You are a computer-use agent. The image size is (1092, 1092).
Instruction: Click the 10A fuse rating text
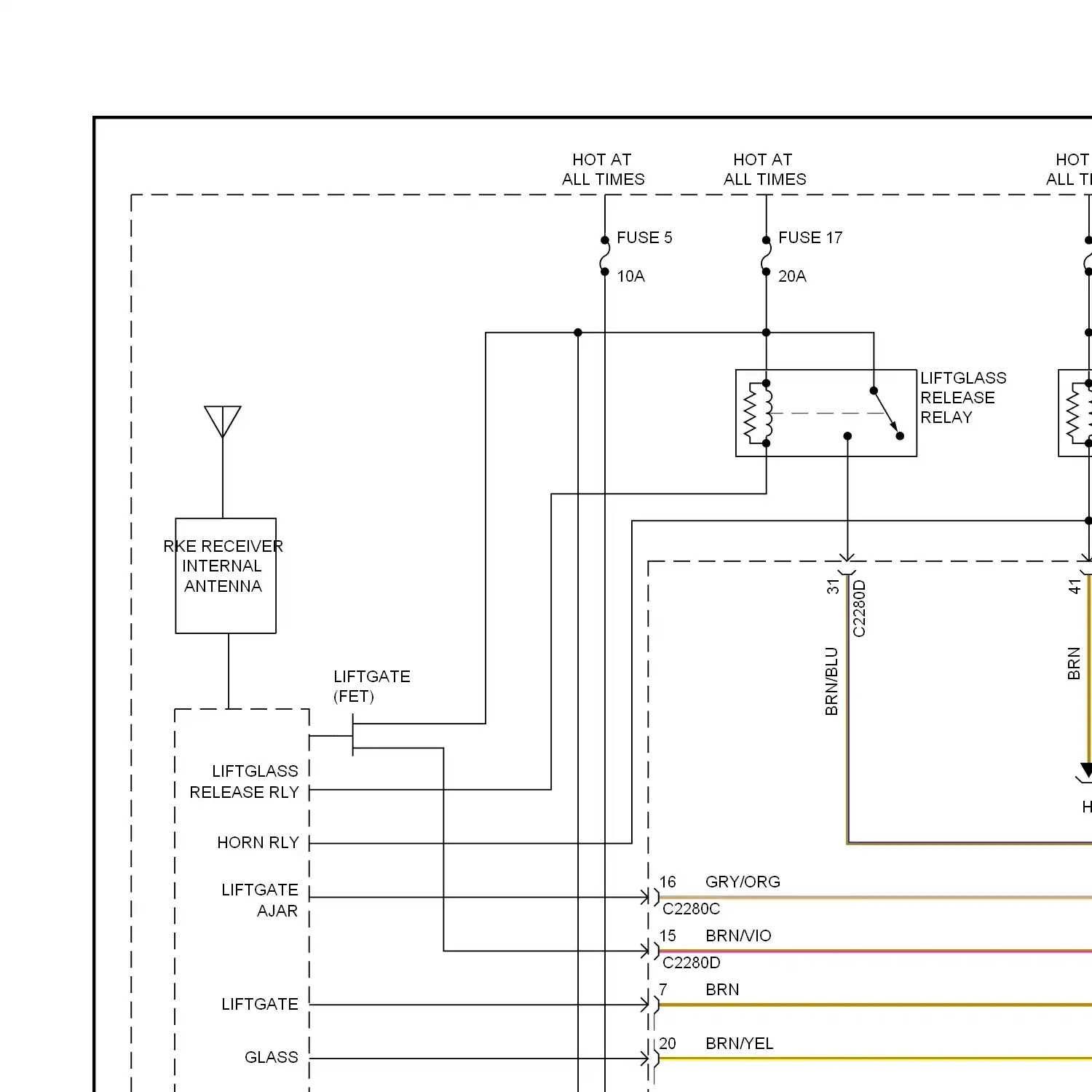[x=630, y=276]
